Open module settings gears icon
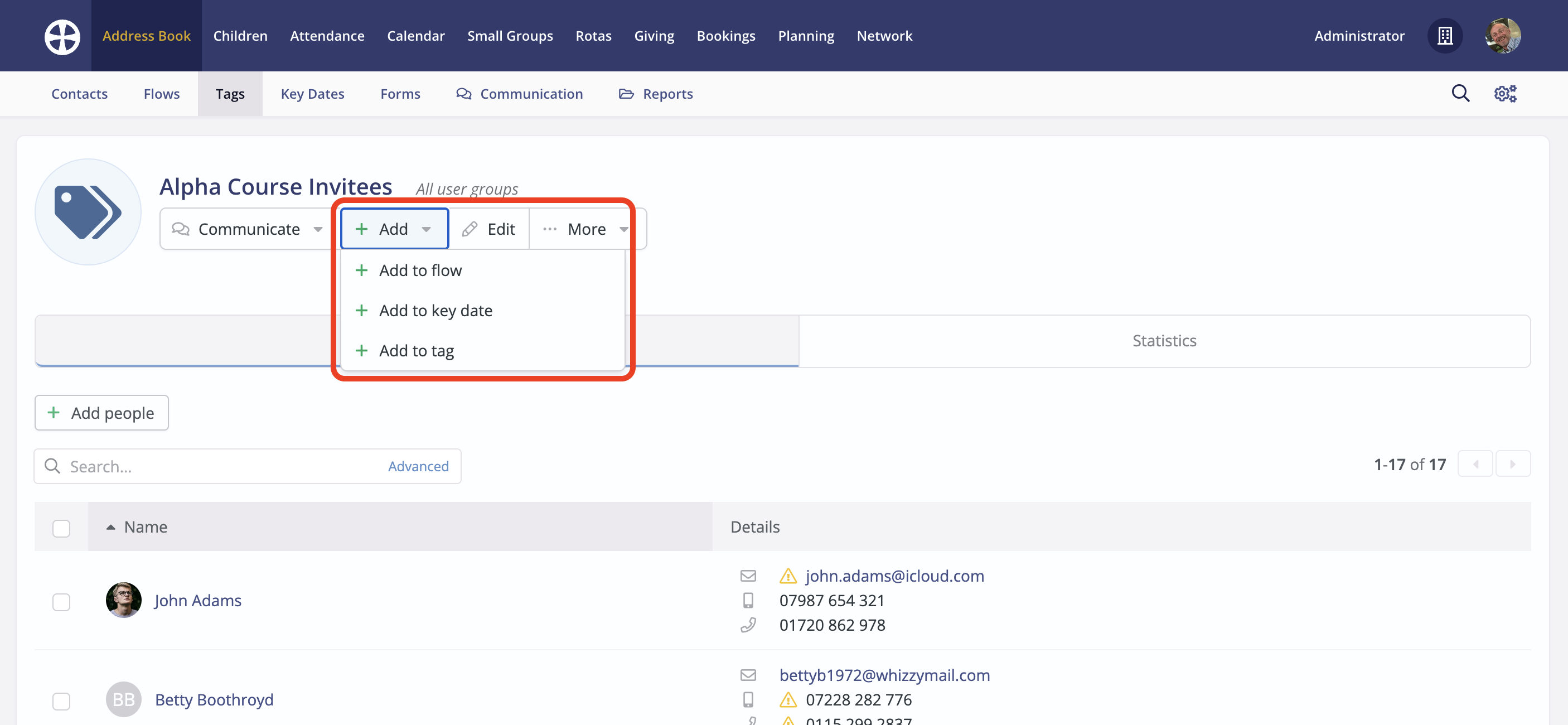Screen dimensions: 1568x725 (x=1504, y=94)
